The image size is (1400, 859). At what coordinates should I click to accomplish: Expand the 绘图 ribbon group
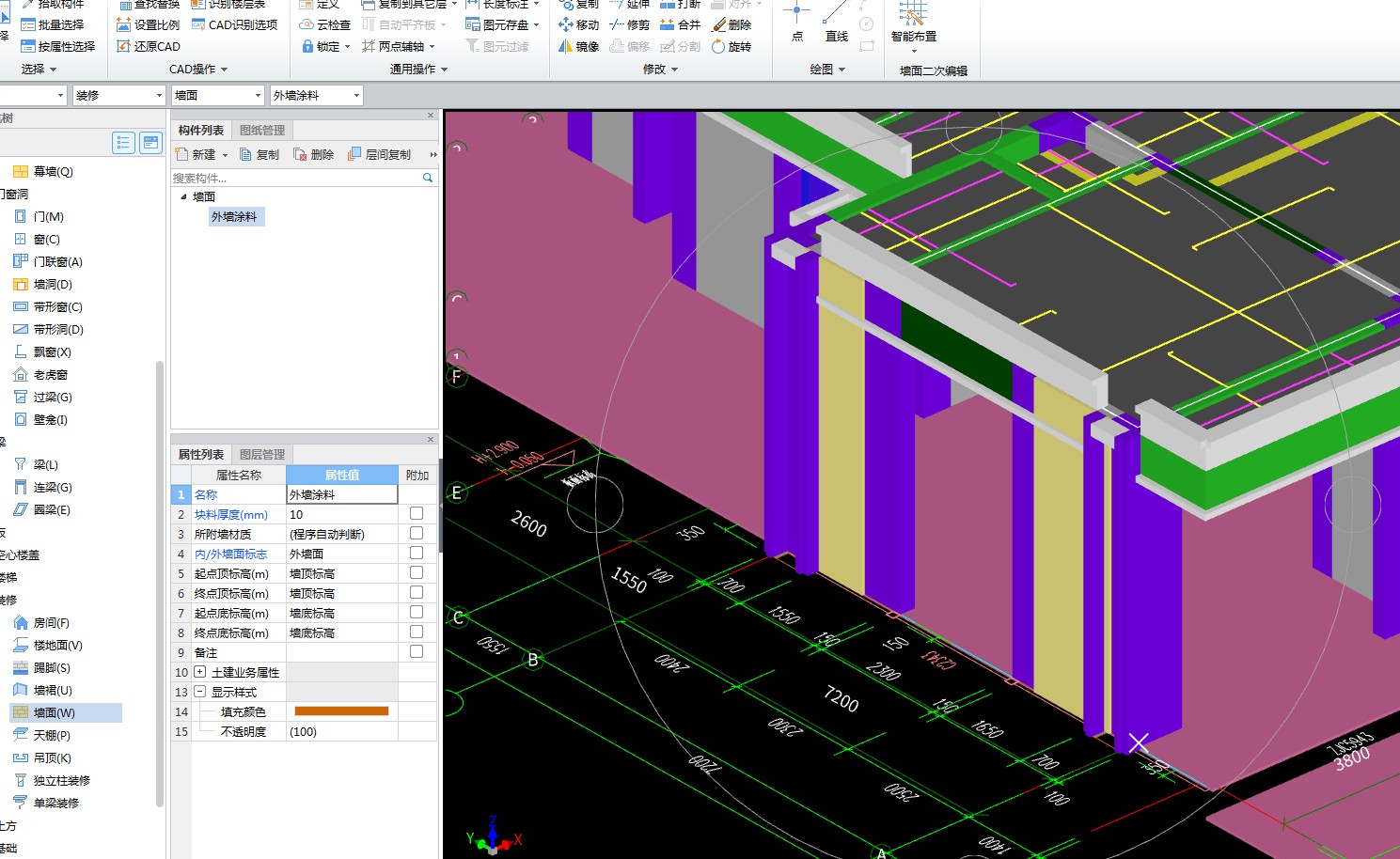click(x=828, y=70)
